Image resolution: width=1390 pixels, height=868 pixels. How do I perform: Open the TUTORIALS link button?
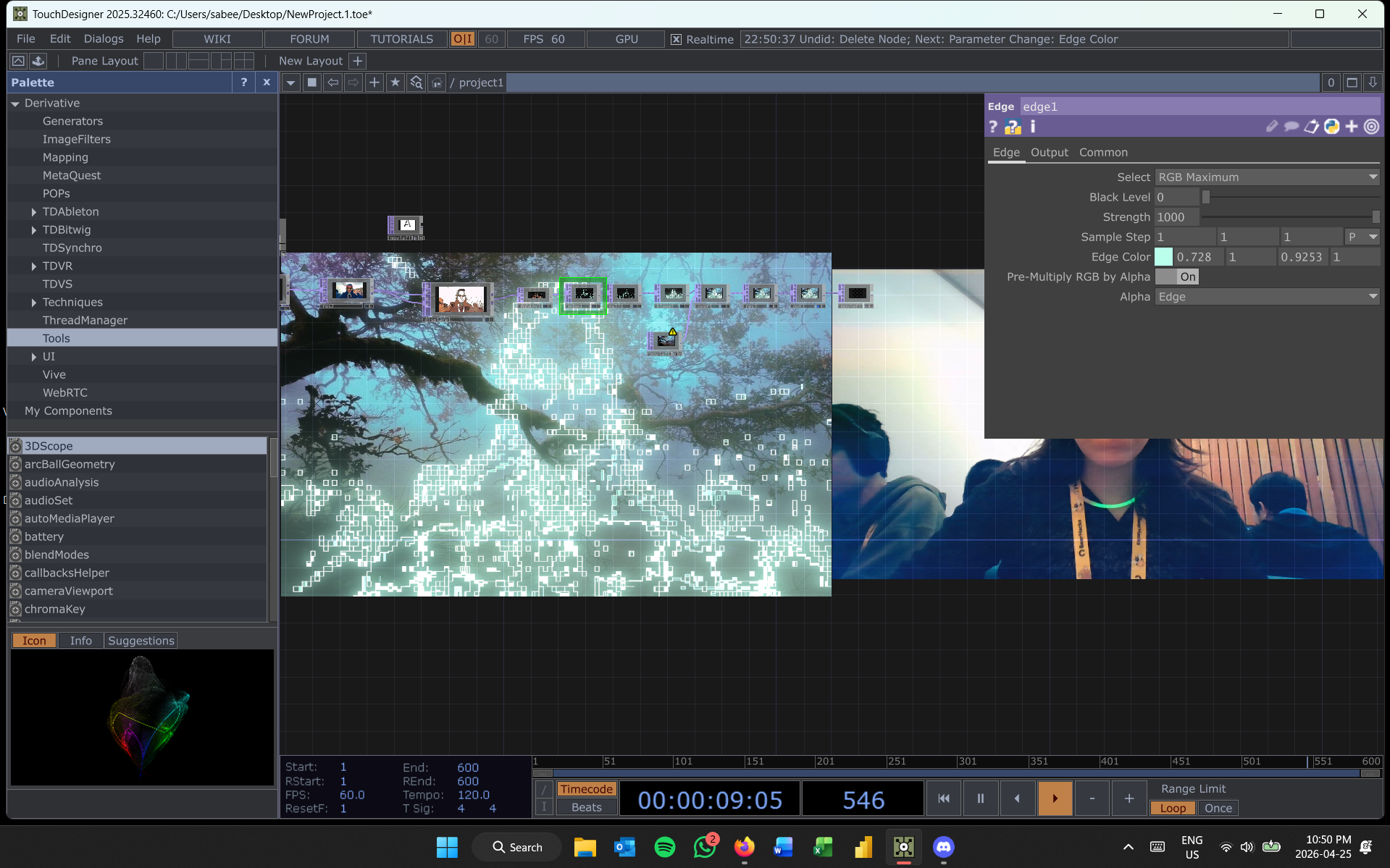coord(402,39)
